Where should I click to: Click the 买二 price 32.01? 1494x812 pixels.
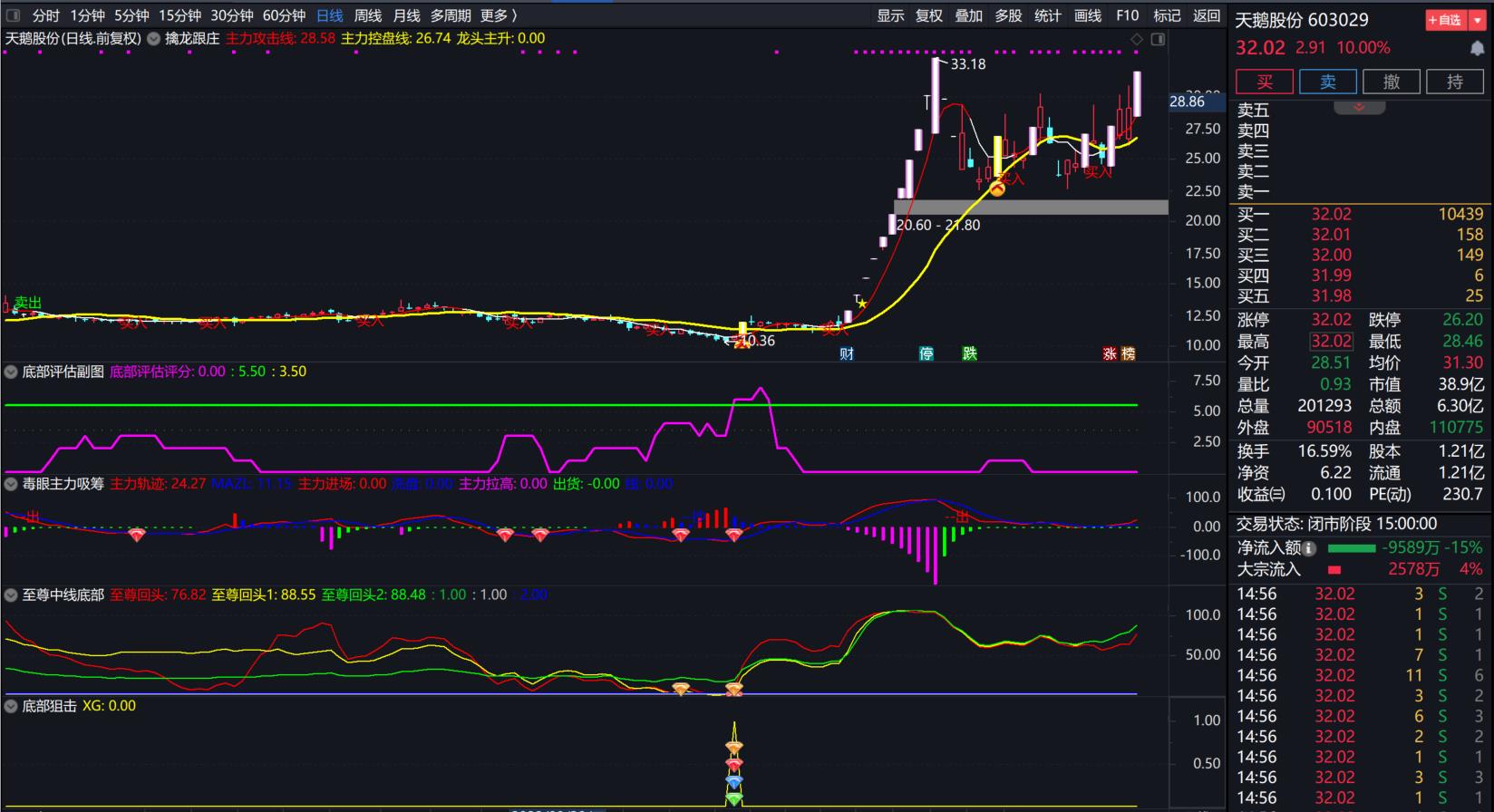coord(1331,235)
